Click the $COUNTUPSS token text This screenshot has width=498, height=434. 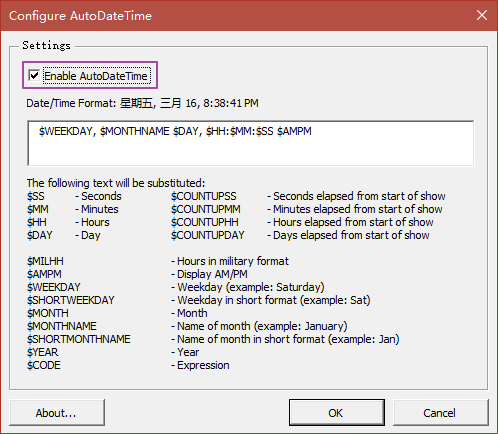204,196
